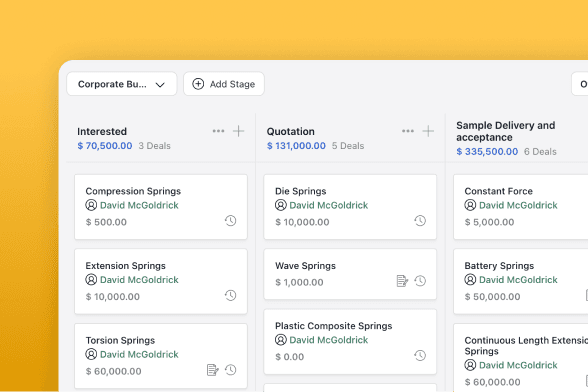Image resolution: width=588 pixels, height=392 pixels.
Task: Click the 5 Deals count
Action: click(348, 146)
